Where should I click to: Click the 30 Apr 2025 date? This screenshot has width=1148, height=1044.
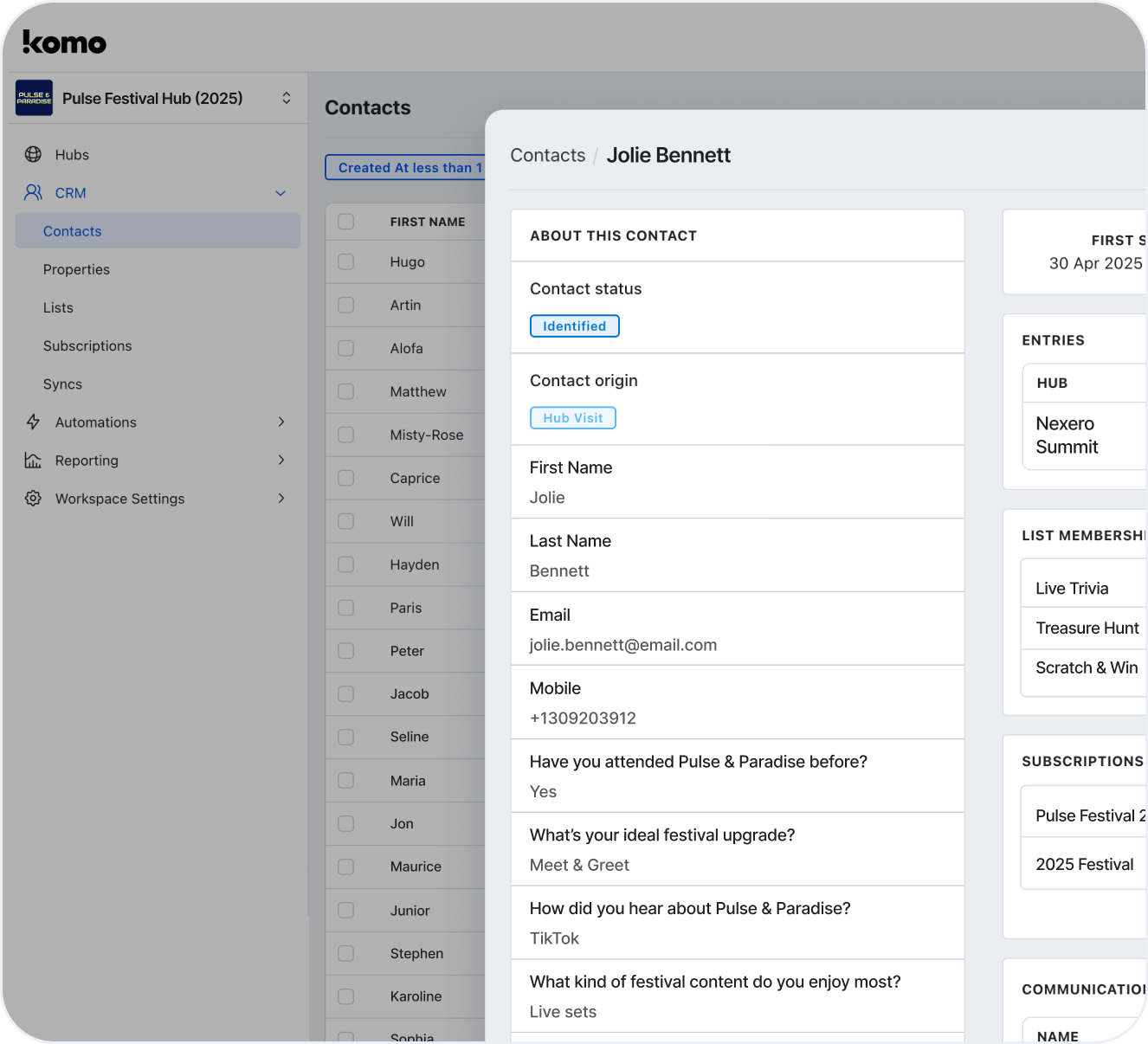(x=1096, y=263)
